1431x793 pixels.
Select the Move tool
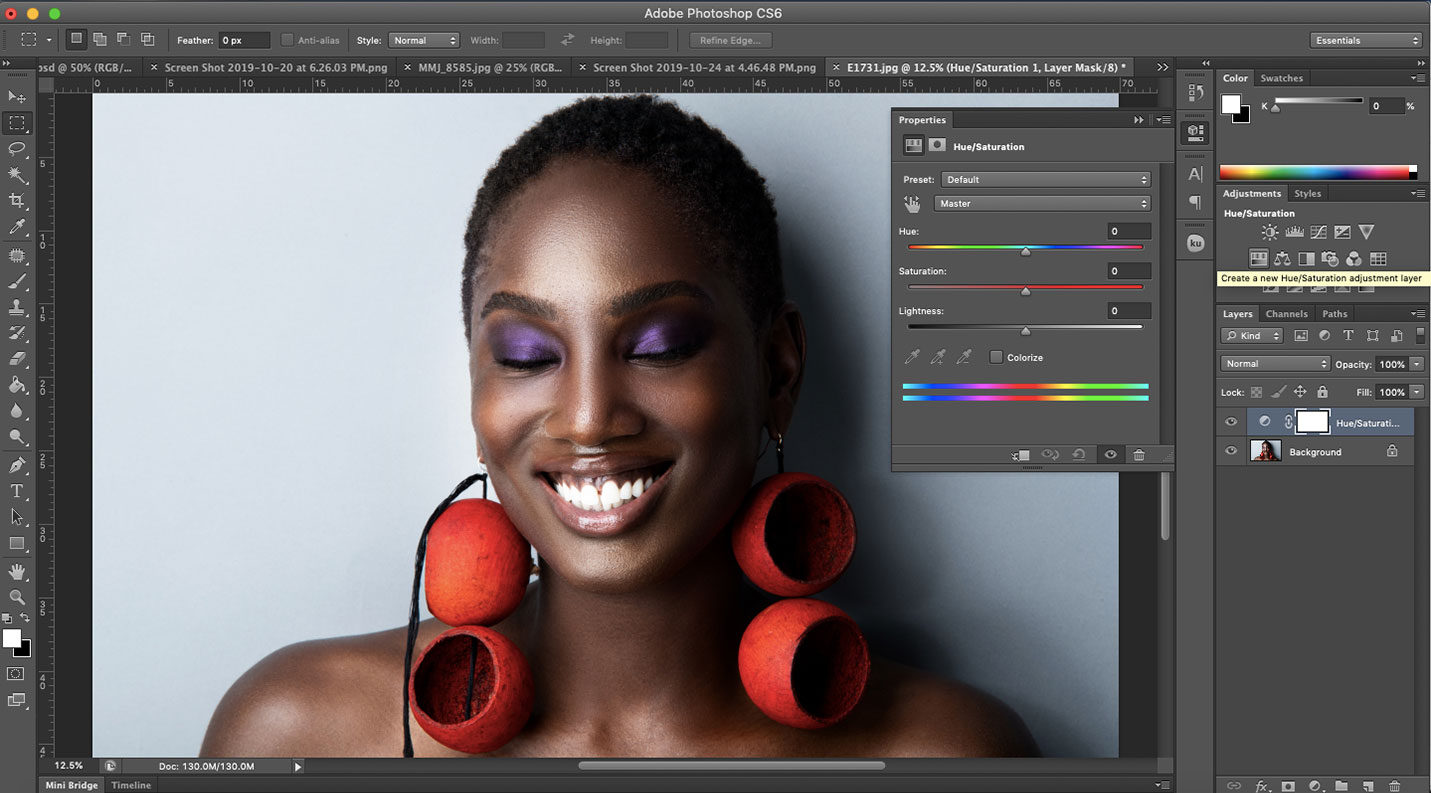click(x=17, y=97)
